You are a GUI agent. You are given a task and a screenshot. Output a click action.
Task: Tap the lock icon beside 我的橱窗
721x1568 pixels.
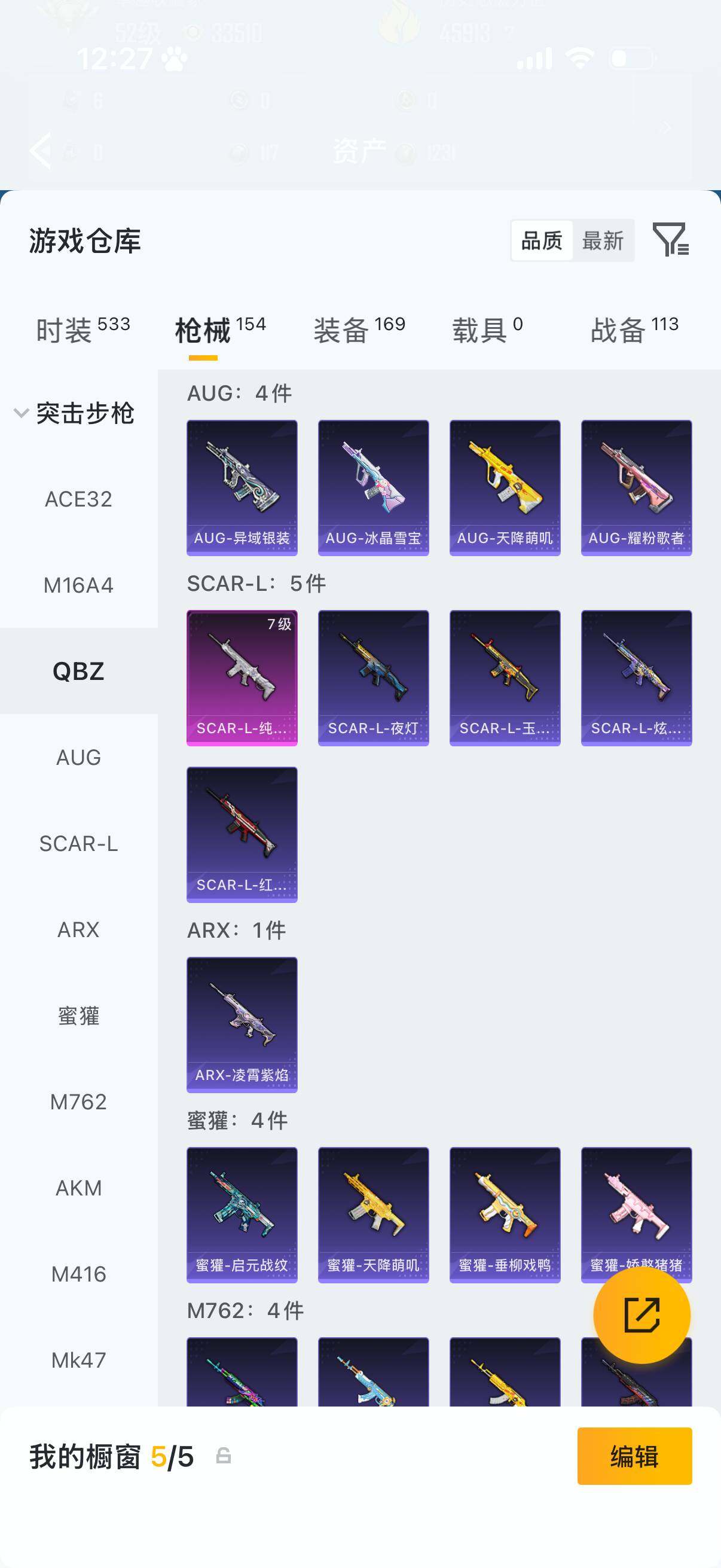pyautogui.click(x=224, y=1456)
